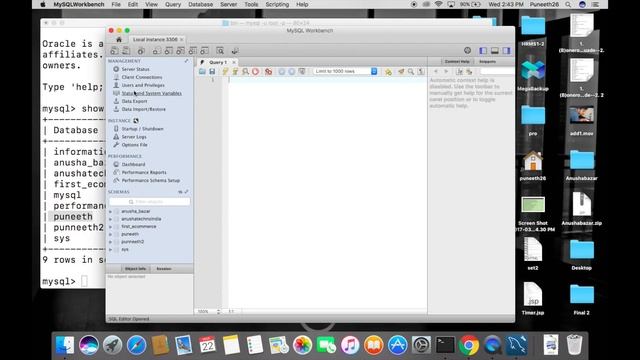640x360 pixels.
Task: Execute current statement with lightning-cursor icon
Action: tap(235, 71)
